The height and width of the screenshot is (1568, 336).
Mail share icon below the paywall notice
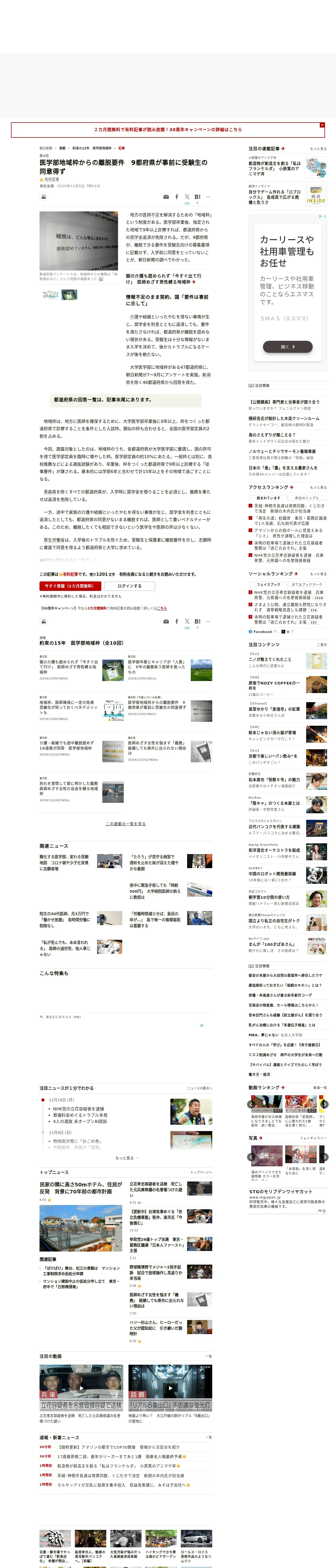166,621
